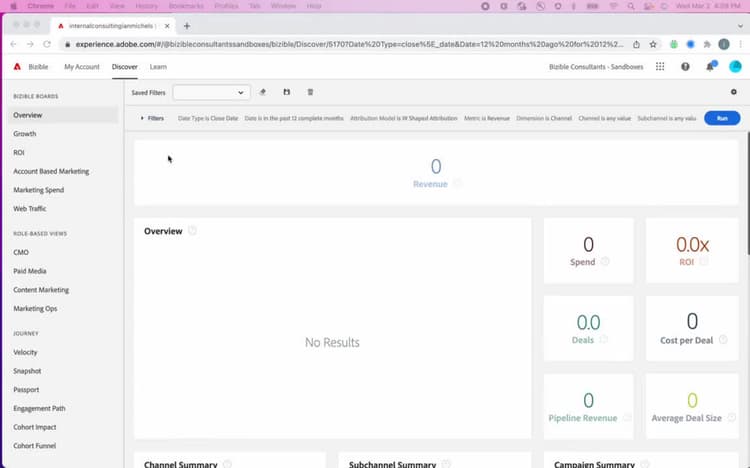Open the board settings gear icon

pos(734,92)
